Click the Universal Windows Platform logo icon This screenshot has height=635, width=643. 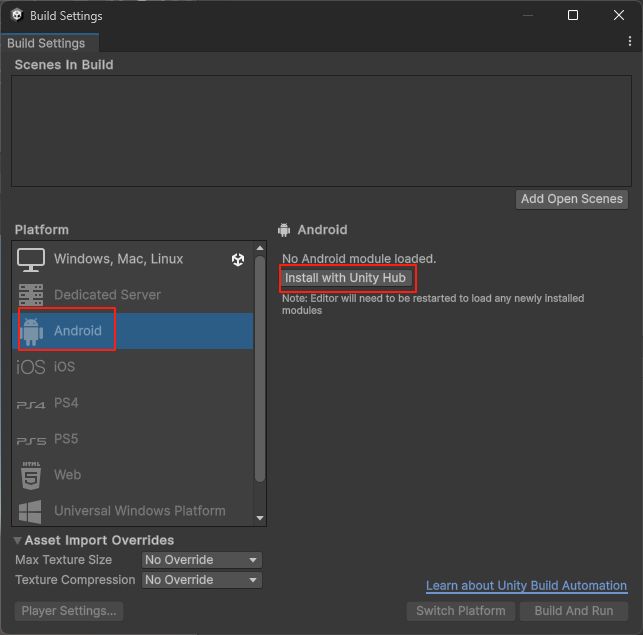[30, 512]
